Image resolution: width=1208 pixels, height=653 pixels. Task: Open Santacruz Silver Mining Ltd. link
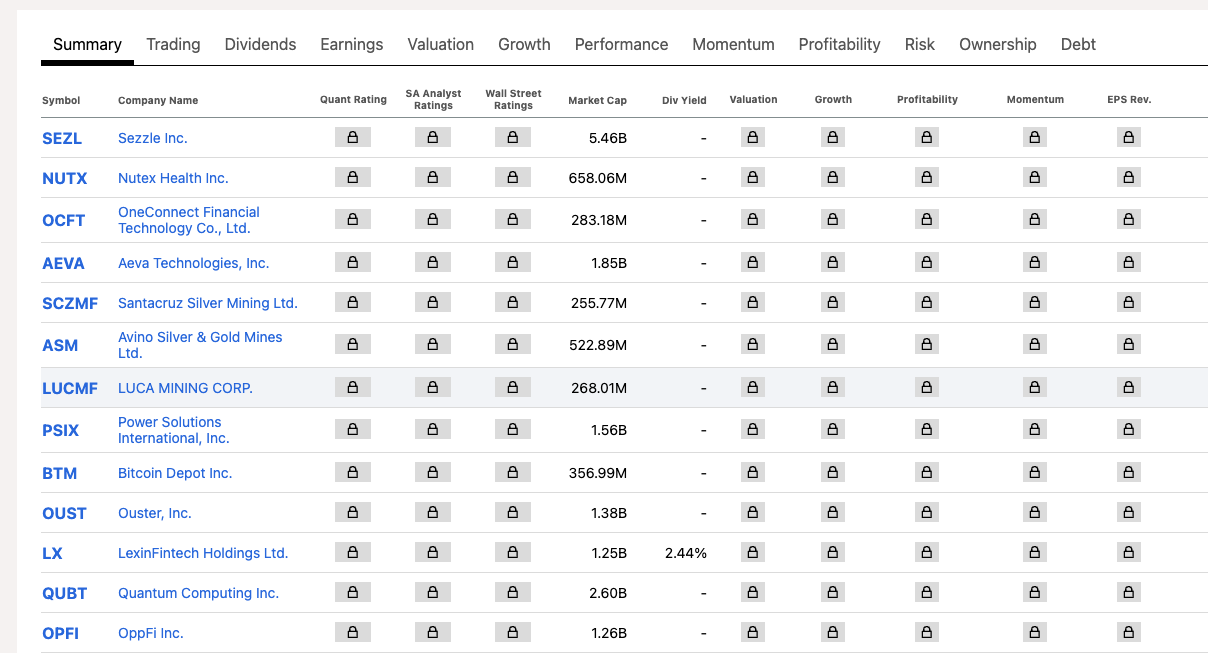208,303
